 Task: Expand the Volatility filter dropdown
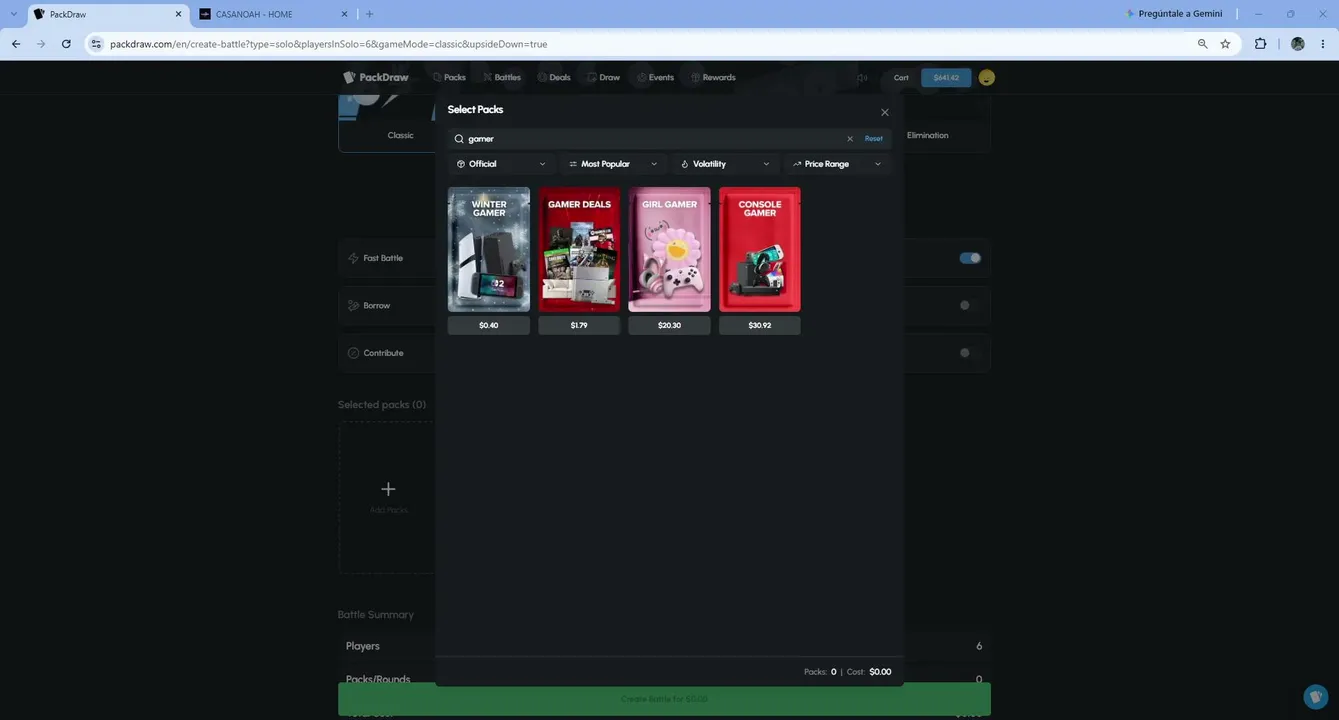pos(726,164)
